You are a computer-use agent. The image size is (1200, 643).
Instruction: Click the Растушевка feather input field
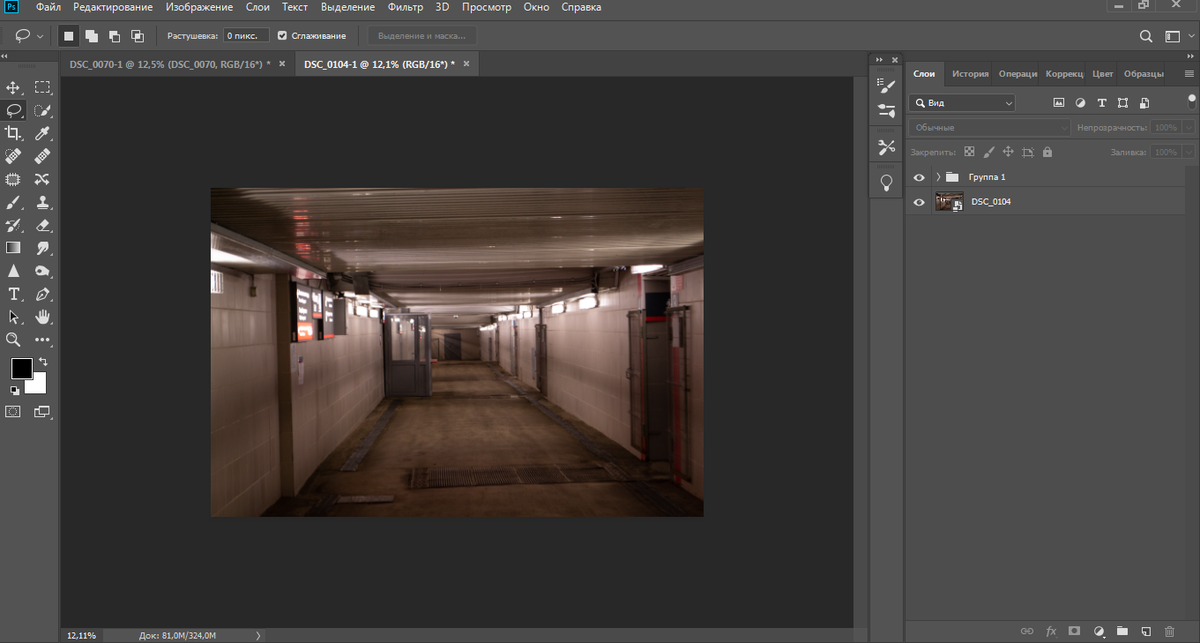pos(246,36)
